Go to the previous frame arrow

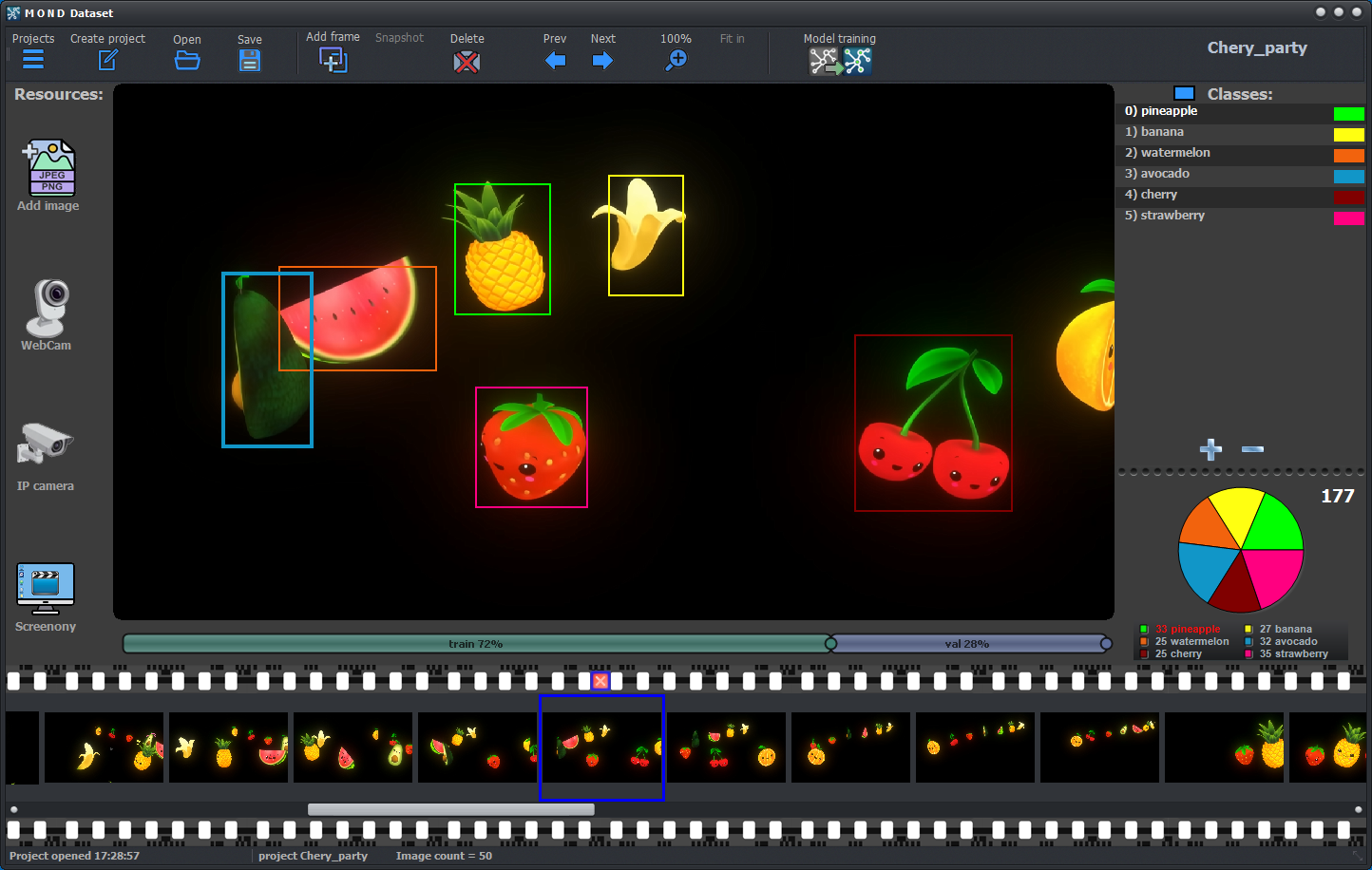pos(556,61)
